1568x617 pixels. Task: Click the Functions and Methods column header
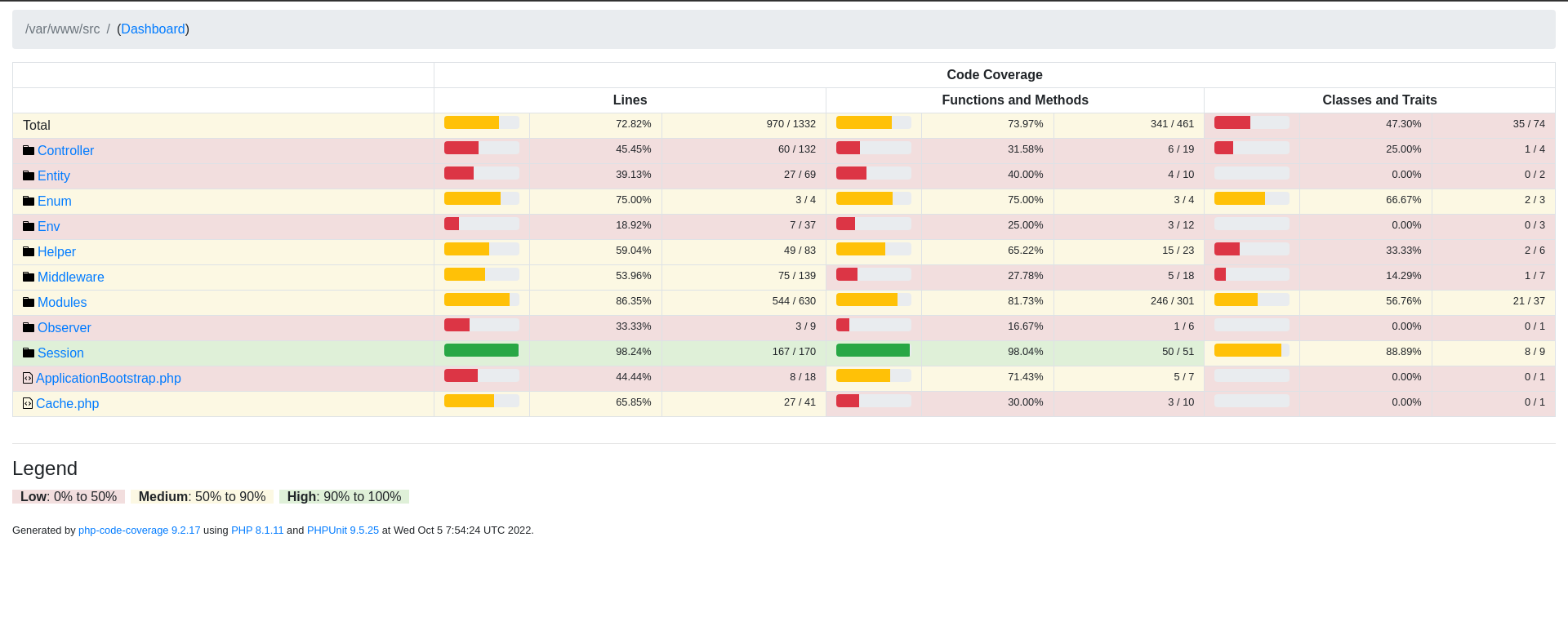click(1015, 100)
